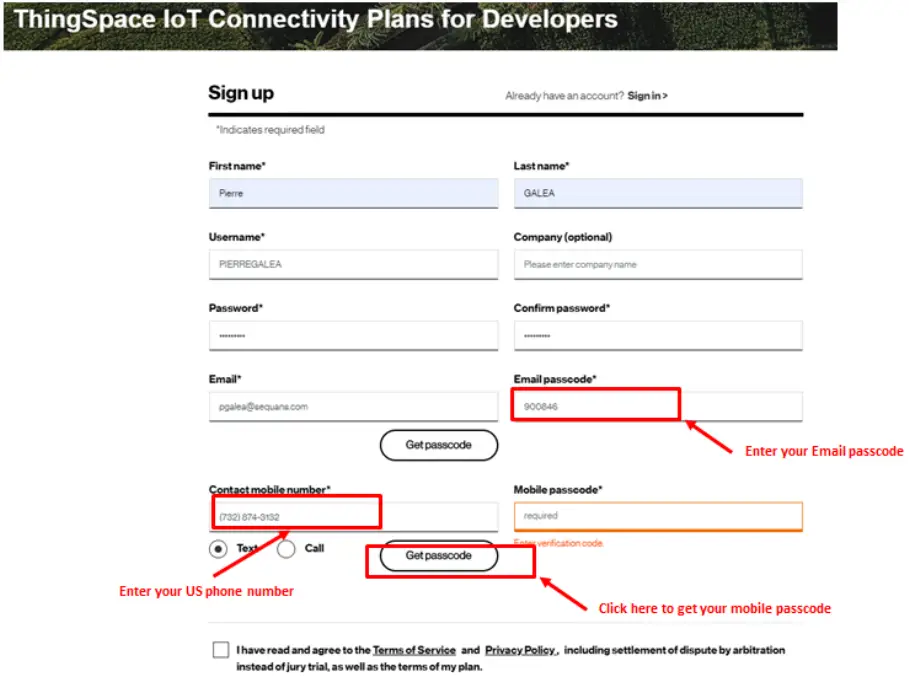Open the Terms of Service link

tap(415, 649)
